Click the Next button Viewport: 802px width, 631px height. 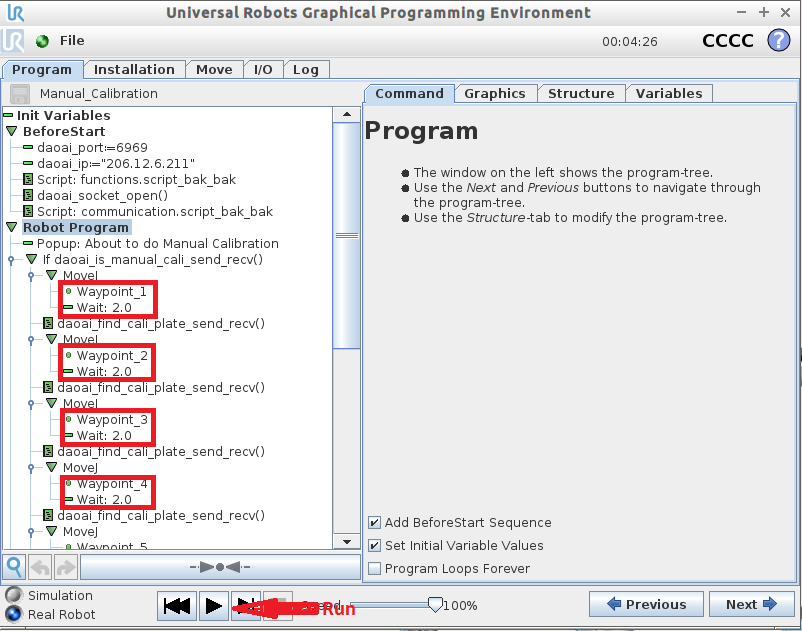tap(751, 604)
